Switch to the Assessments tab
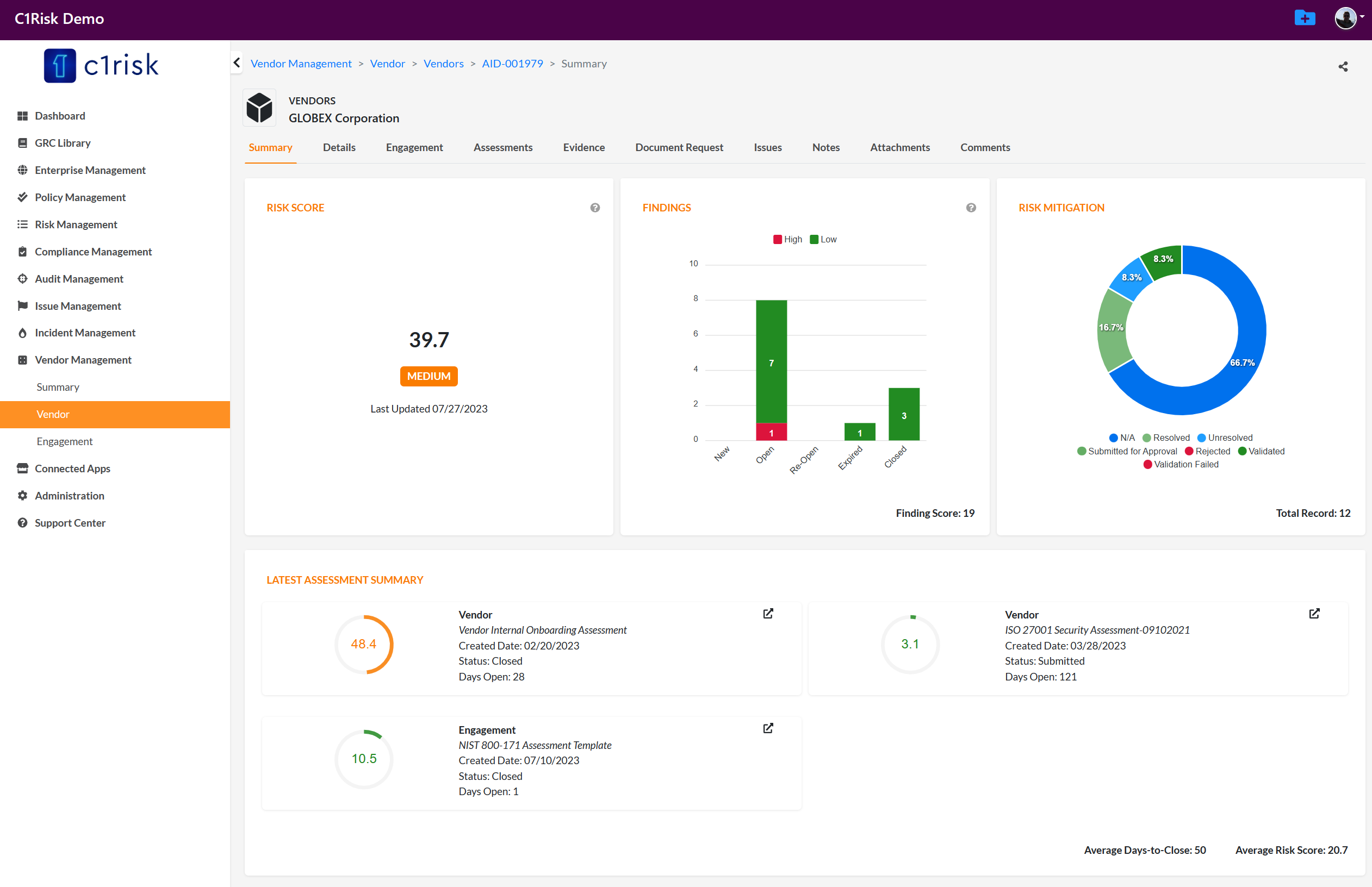 tap(502, 147)
